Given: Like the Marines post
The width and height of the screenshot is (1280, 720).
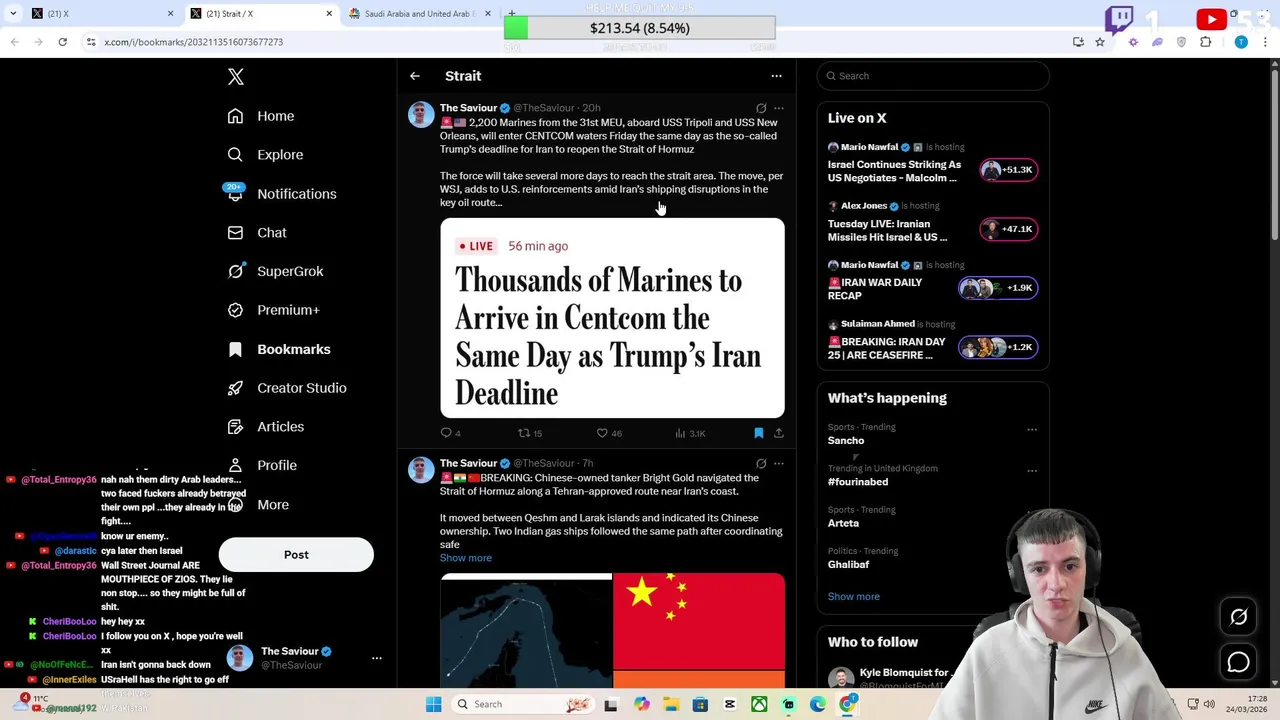Looking at the screenshot, I should click(x=609, y=433).
